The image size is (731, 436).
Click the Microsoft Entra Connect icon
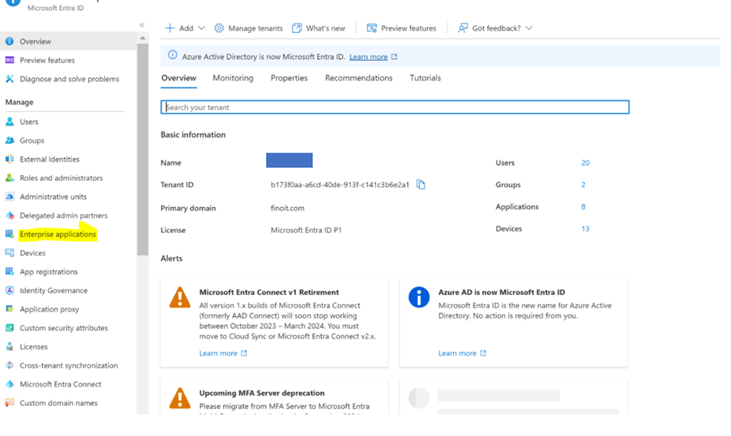click(10, 384)
